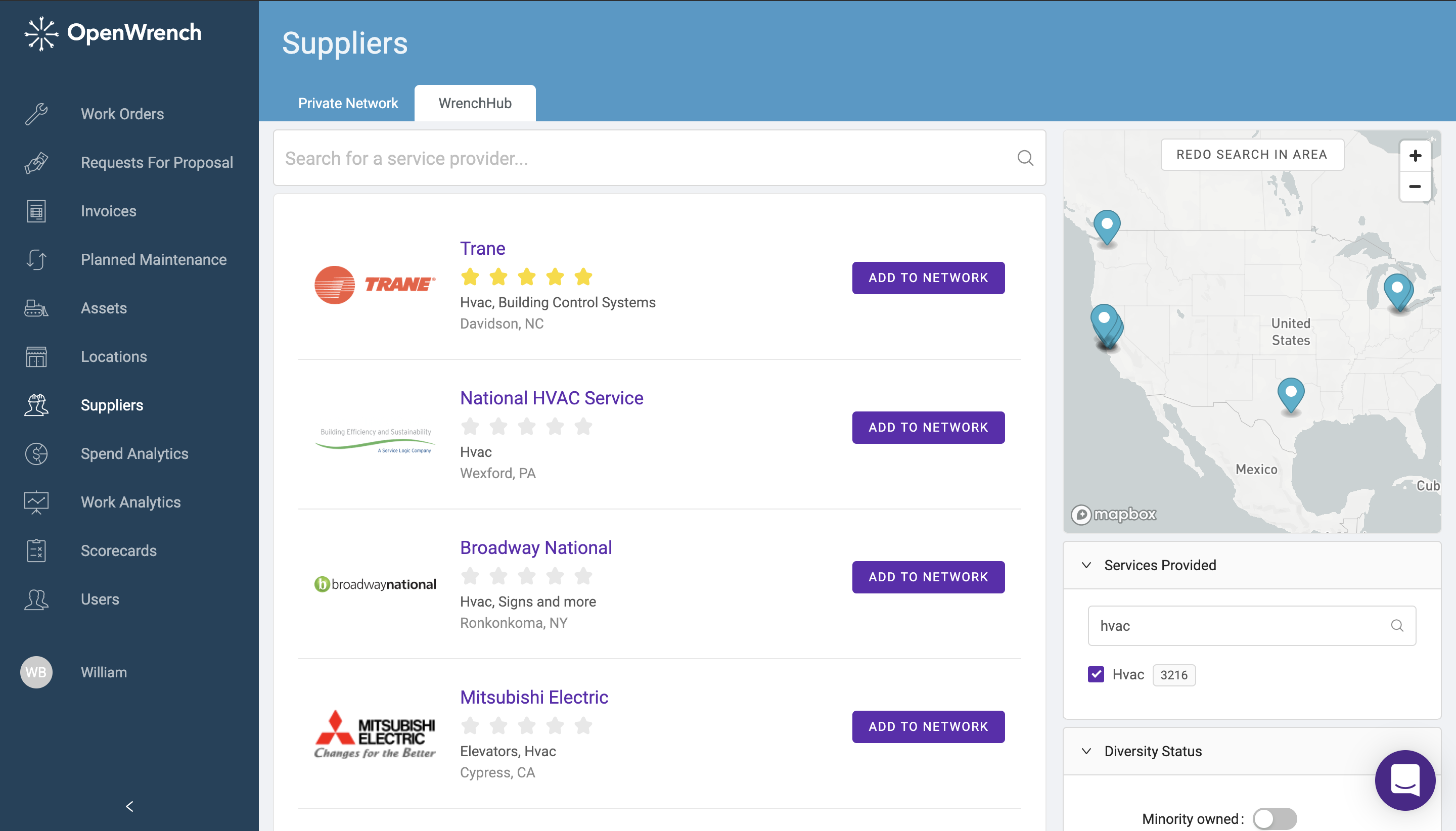Image resolution: width=1456 pixels, height=831 pixels.
Task: Open the Invoices sidebar icon
Action: pos(36,211)
